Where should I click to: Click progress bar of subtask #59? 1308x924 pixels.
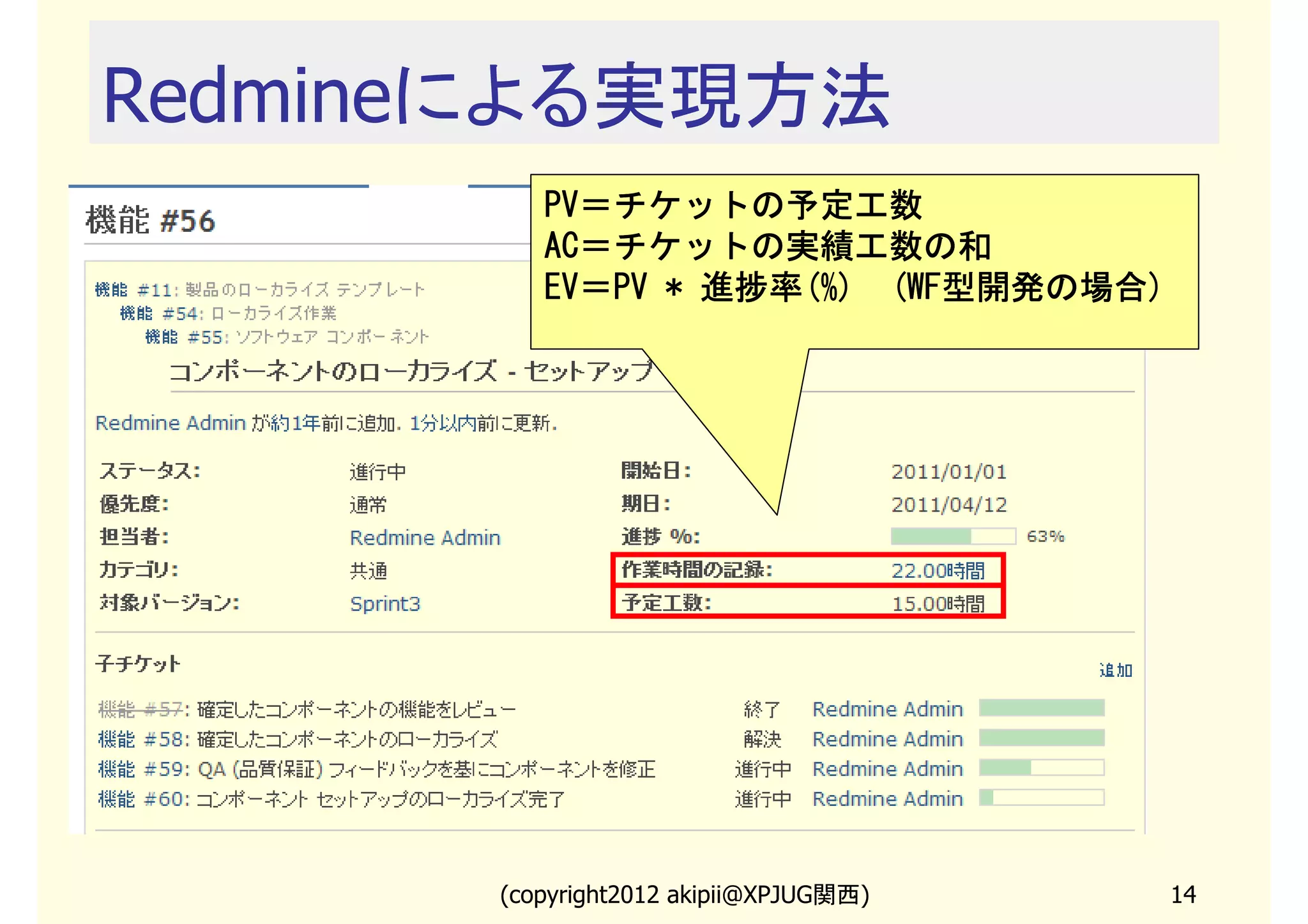(x=1042, y=768)
